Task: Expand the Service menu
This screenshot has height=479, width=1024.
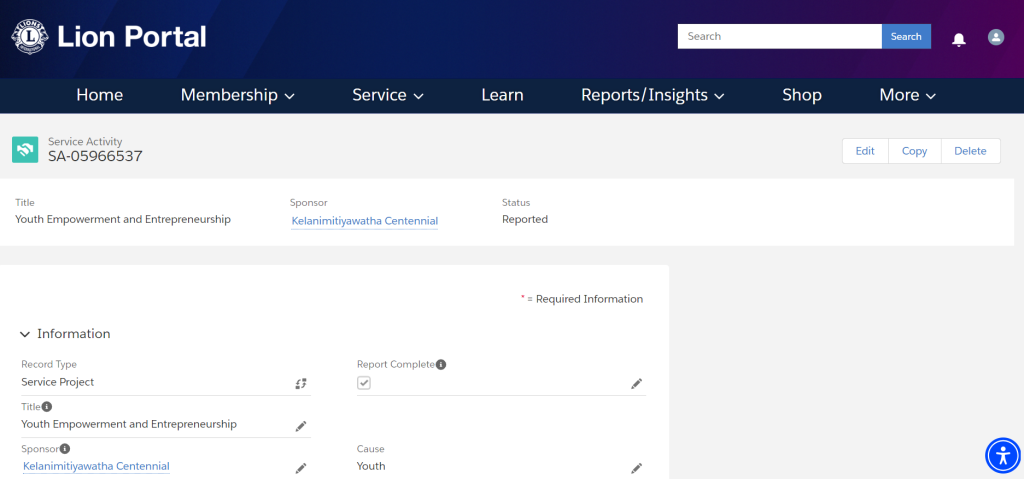Action: (388, 95)
